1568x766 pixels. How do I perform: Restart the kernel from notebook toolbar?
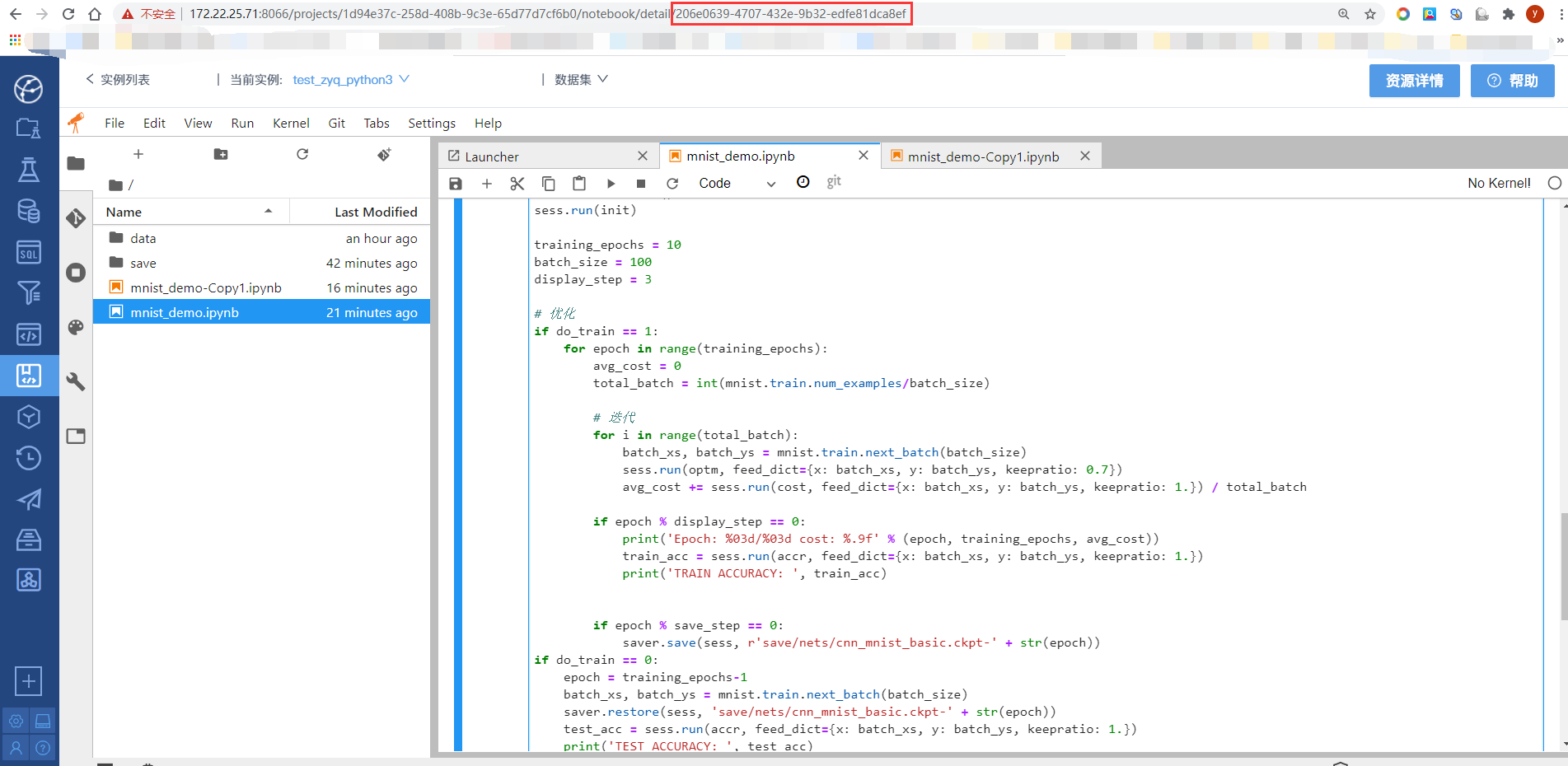tap(672, 183)
